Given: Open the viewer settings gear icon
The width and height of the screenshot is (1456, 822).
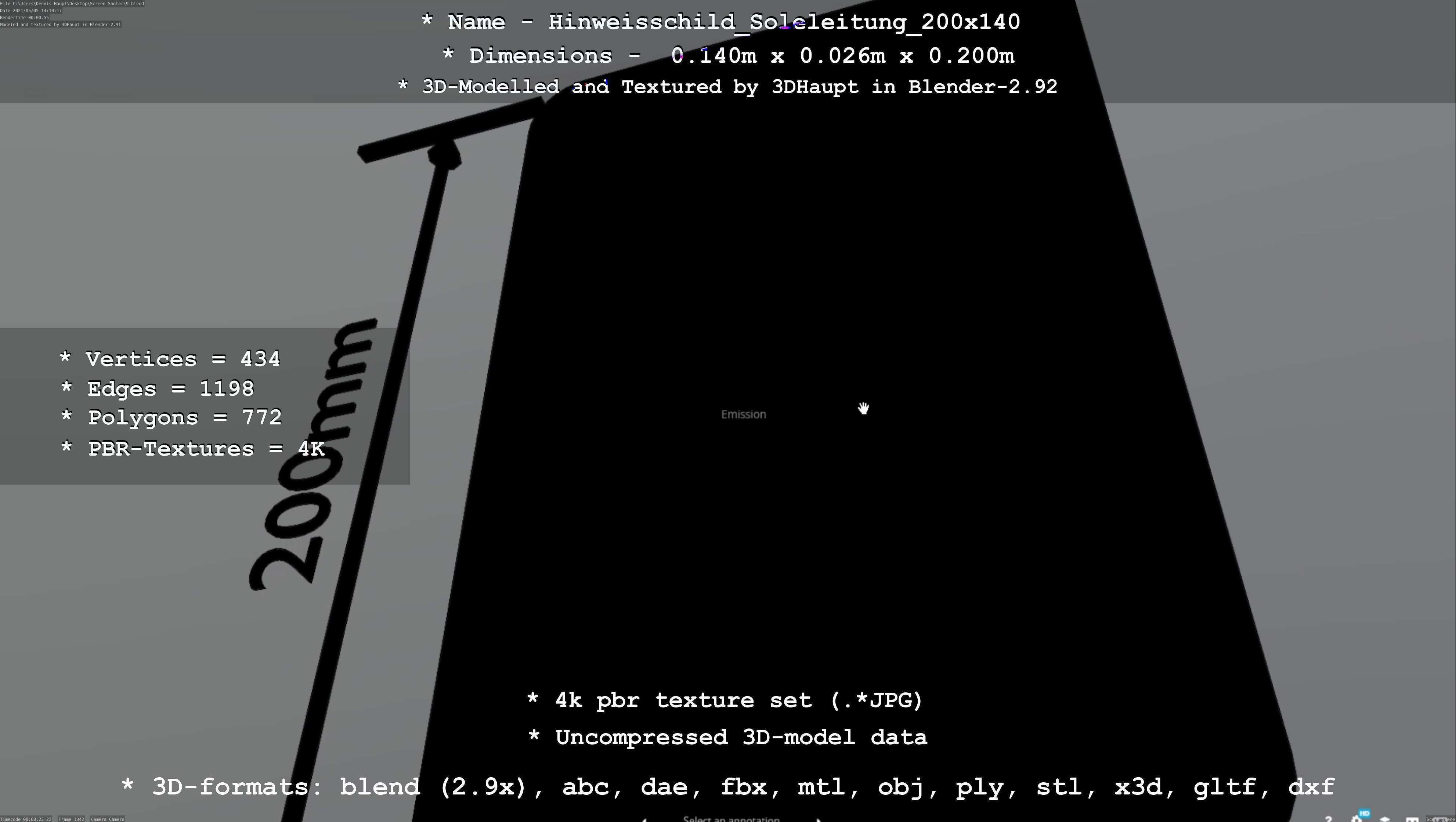Looking at the screenshot, I should point(1356,819).
